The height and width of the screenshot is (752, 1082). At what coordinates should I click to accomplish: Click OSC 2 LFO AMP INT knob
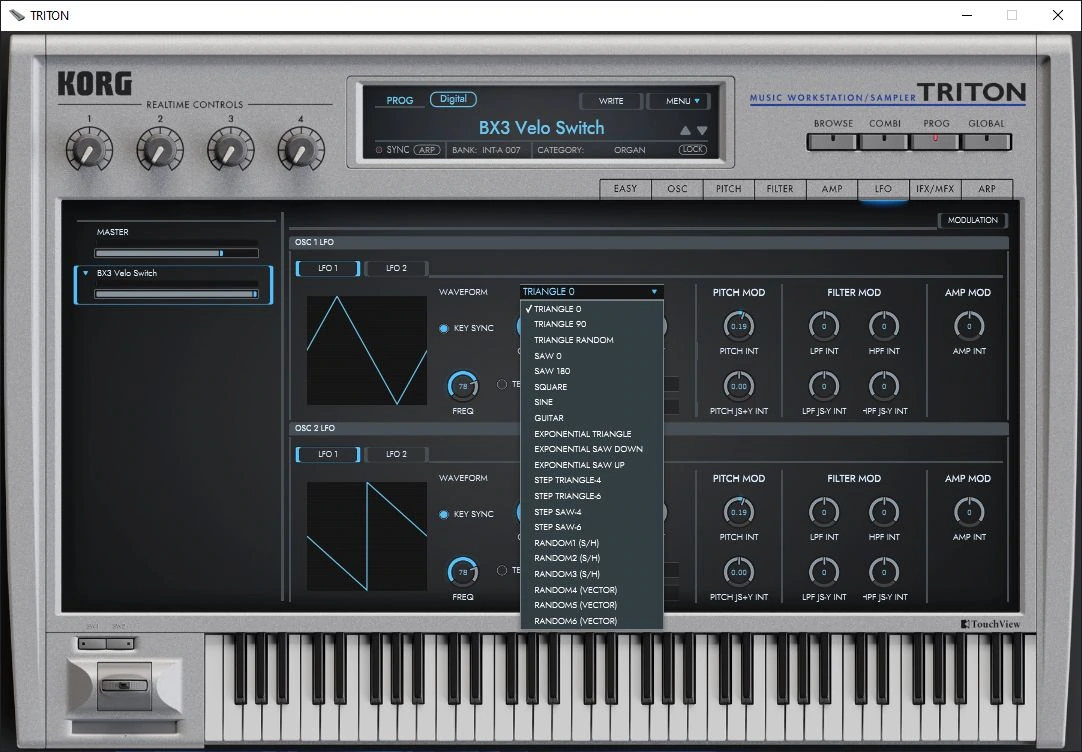click(x=969, y=512)
